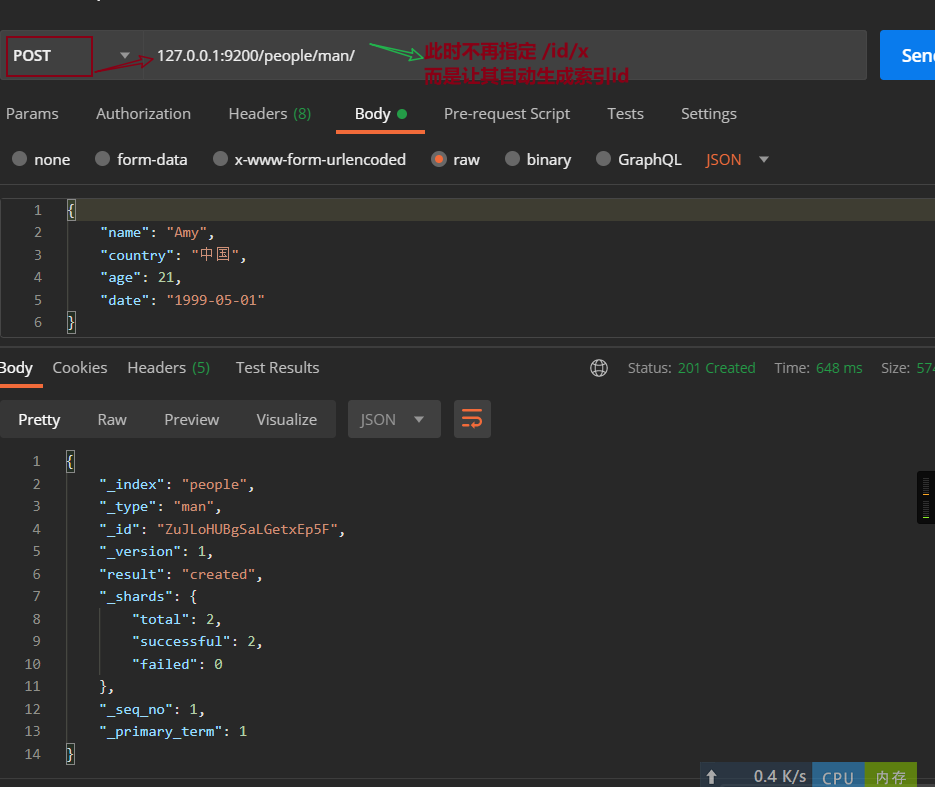The height and width of the screenshot is (787, 935).
Task: Switch to Preview response view
Action: coord(191,420)
